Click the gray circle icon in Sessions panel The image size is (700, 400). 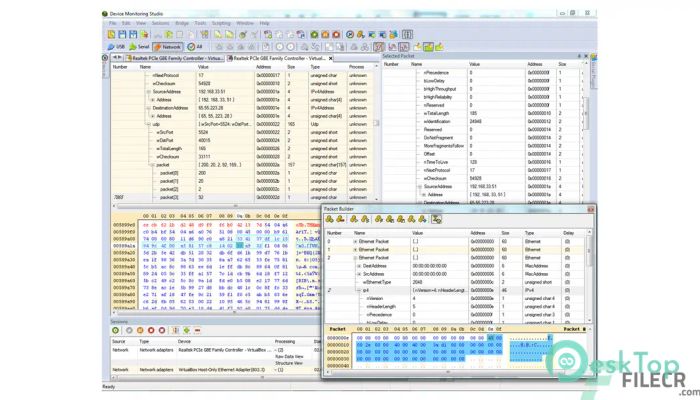129,331
